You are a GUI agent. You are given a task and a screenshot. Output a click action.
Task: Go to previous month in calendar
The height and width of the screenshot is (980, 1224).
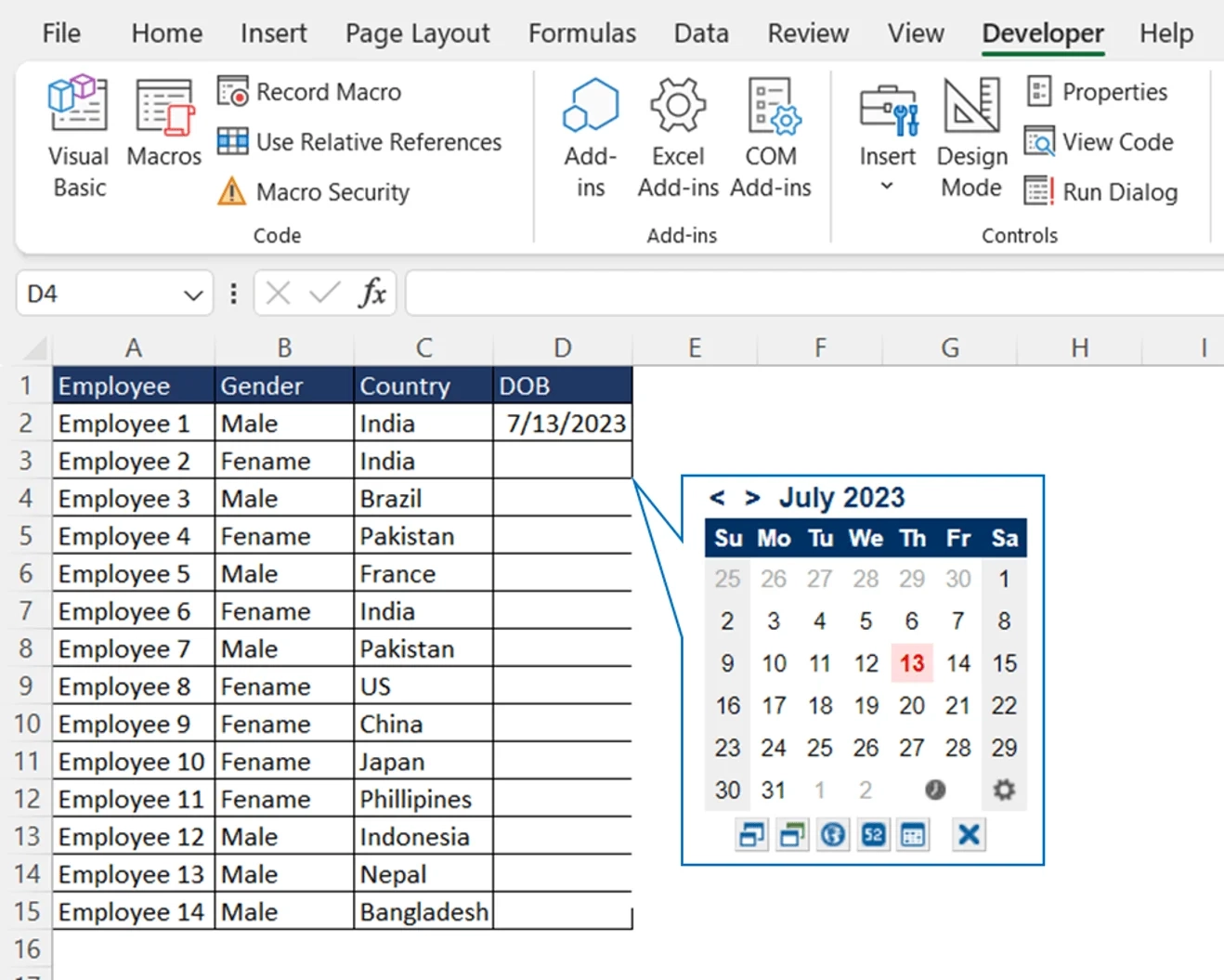717,498
